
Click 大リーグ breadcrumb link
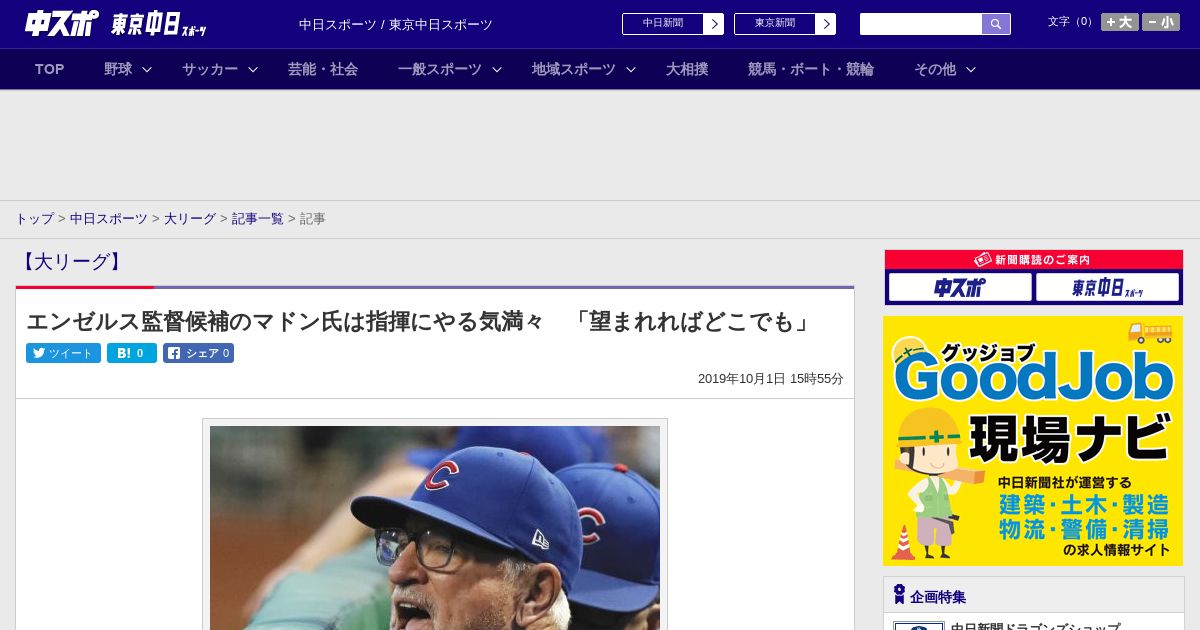click(190, 218)
